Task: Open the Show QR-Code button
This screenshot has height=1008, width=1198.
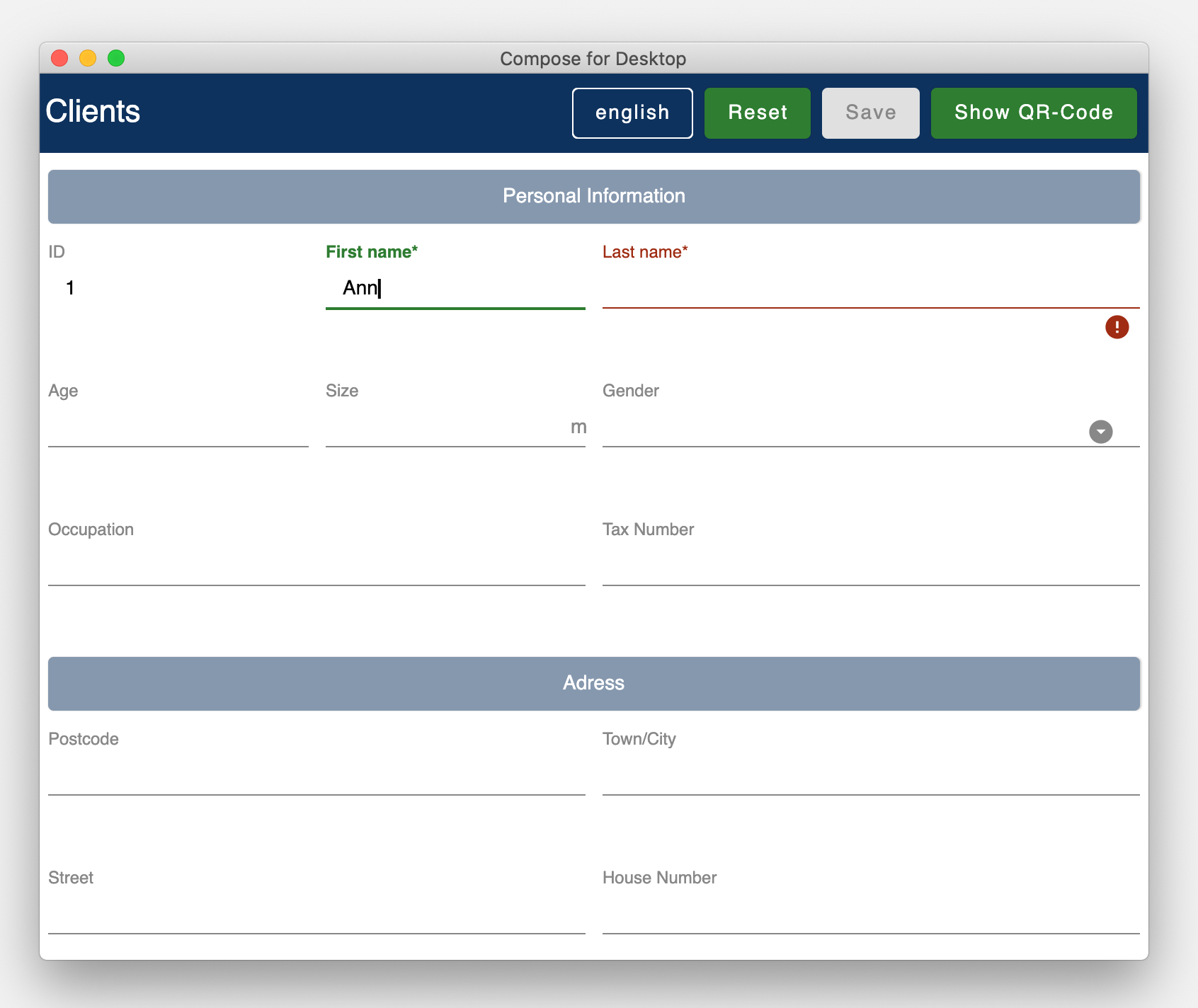Action: pos(1034,113)
